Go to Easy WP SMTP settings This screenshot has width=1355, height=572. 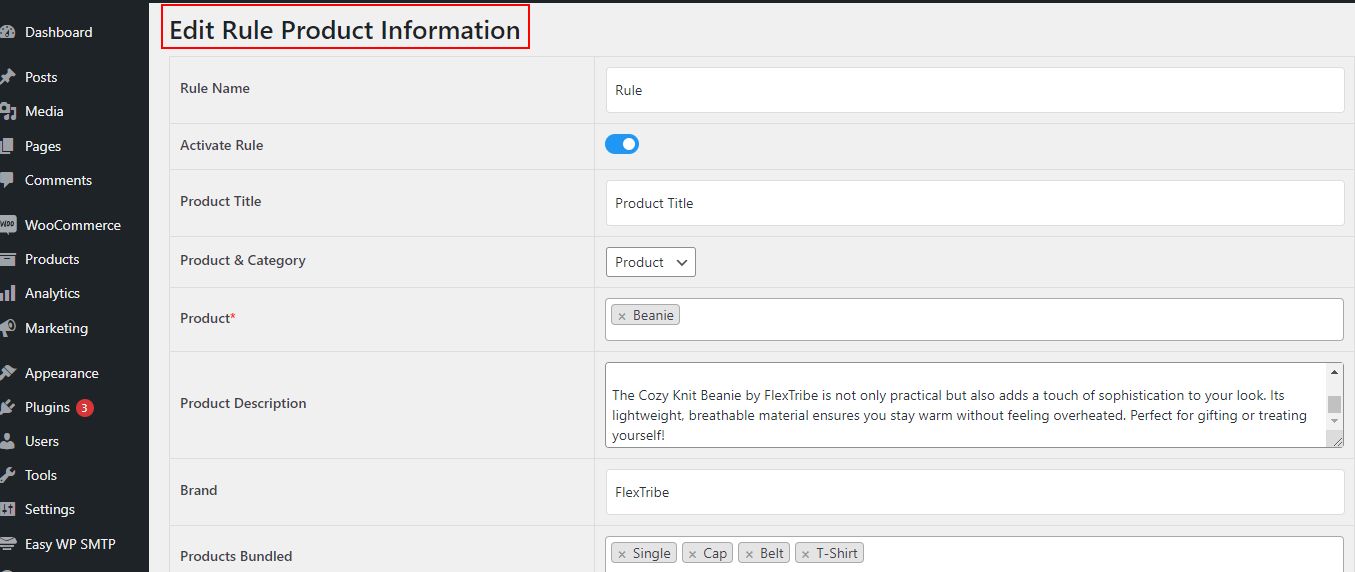[70, 544]
